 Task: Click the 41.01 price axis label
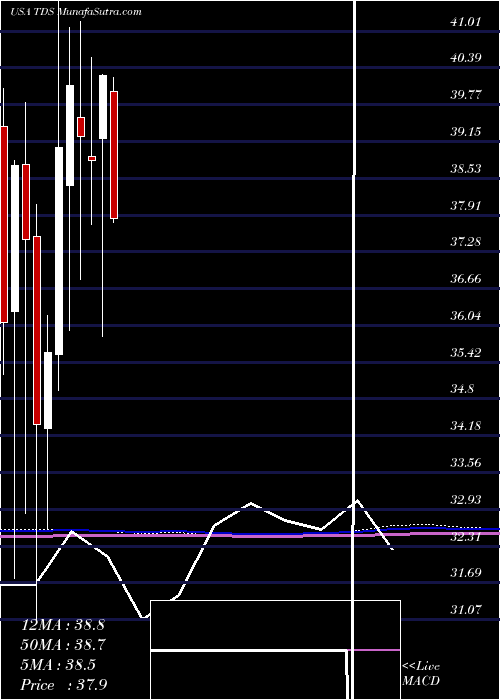pos(466,21)
